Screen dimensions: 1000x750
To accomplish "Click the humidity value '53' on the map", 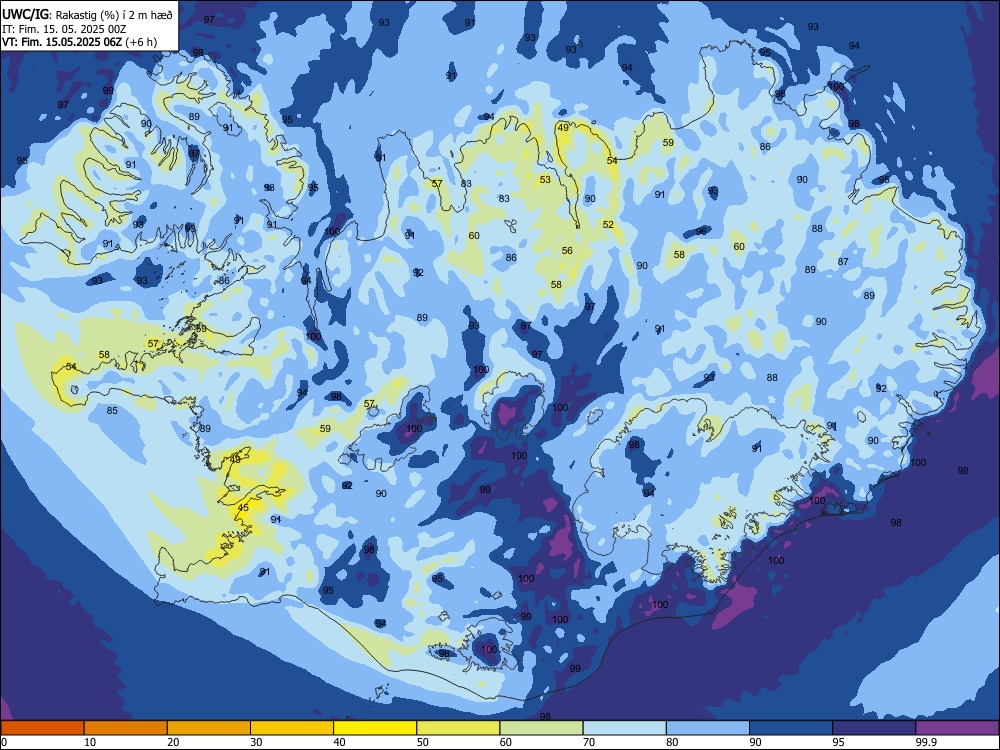I will [545, 180].
